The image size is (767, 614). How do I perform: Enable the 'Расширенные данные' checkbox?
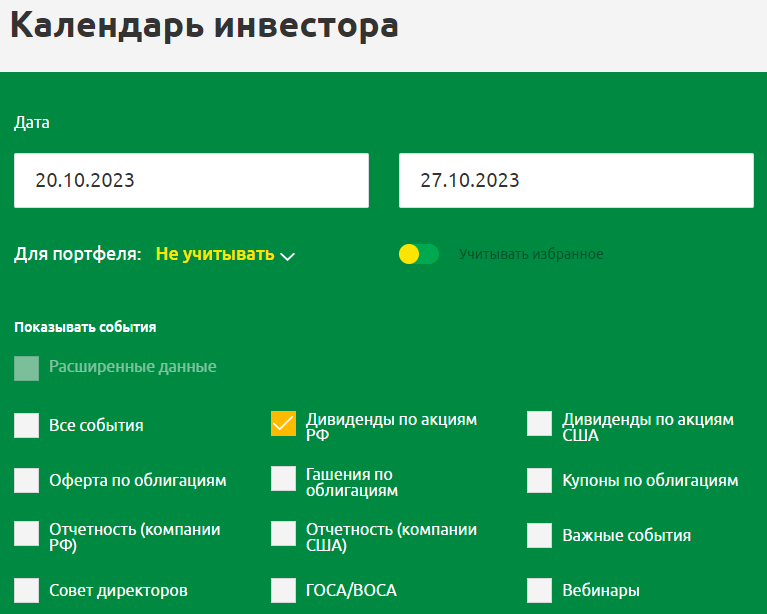pos(27,367)
